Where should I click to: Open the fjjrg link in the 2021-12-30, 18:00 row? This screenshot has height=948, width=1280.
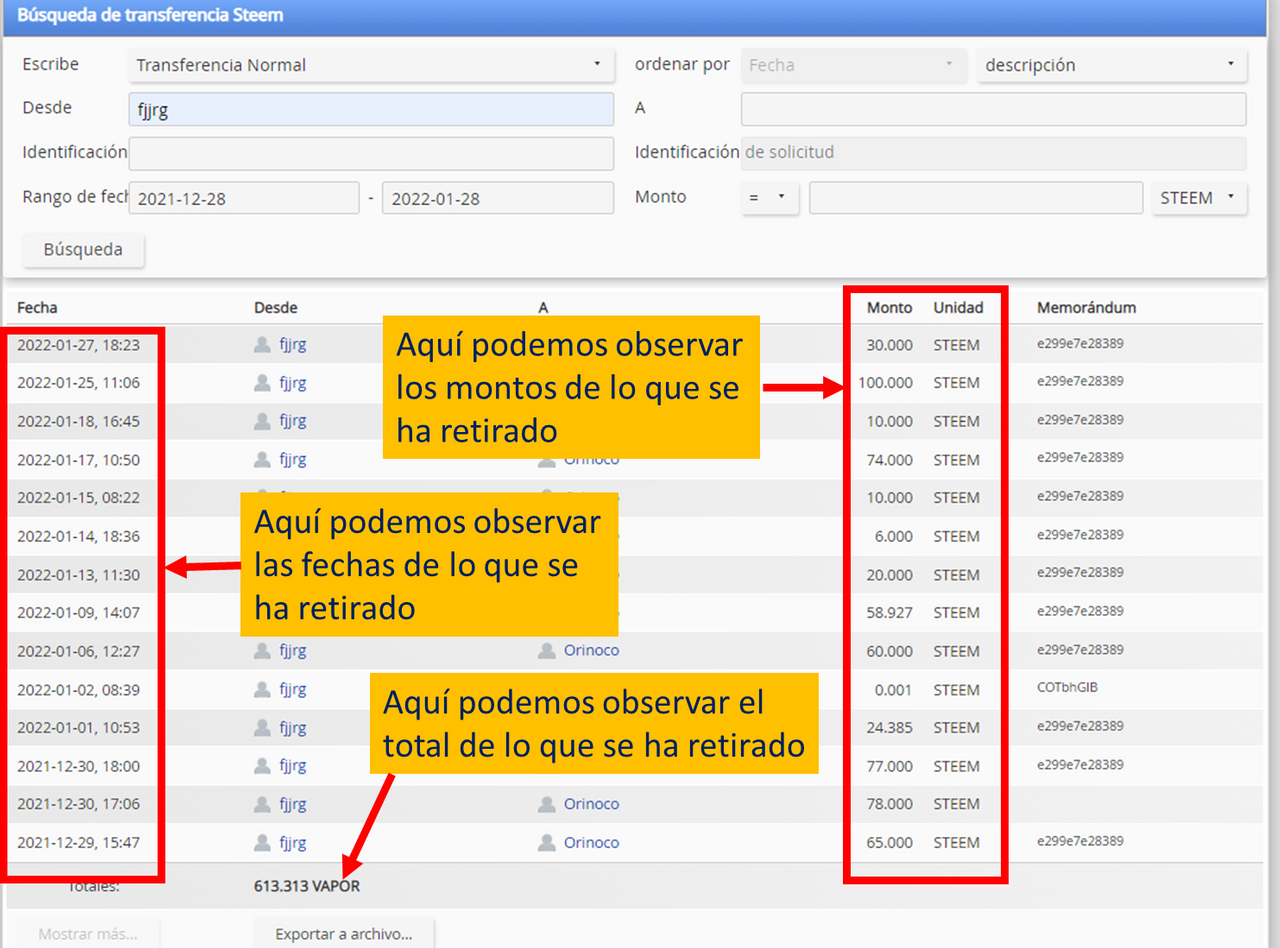pos(293,766)
